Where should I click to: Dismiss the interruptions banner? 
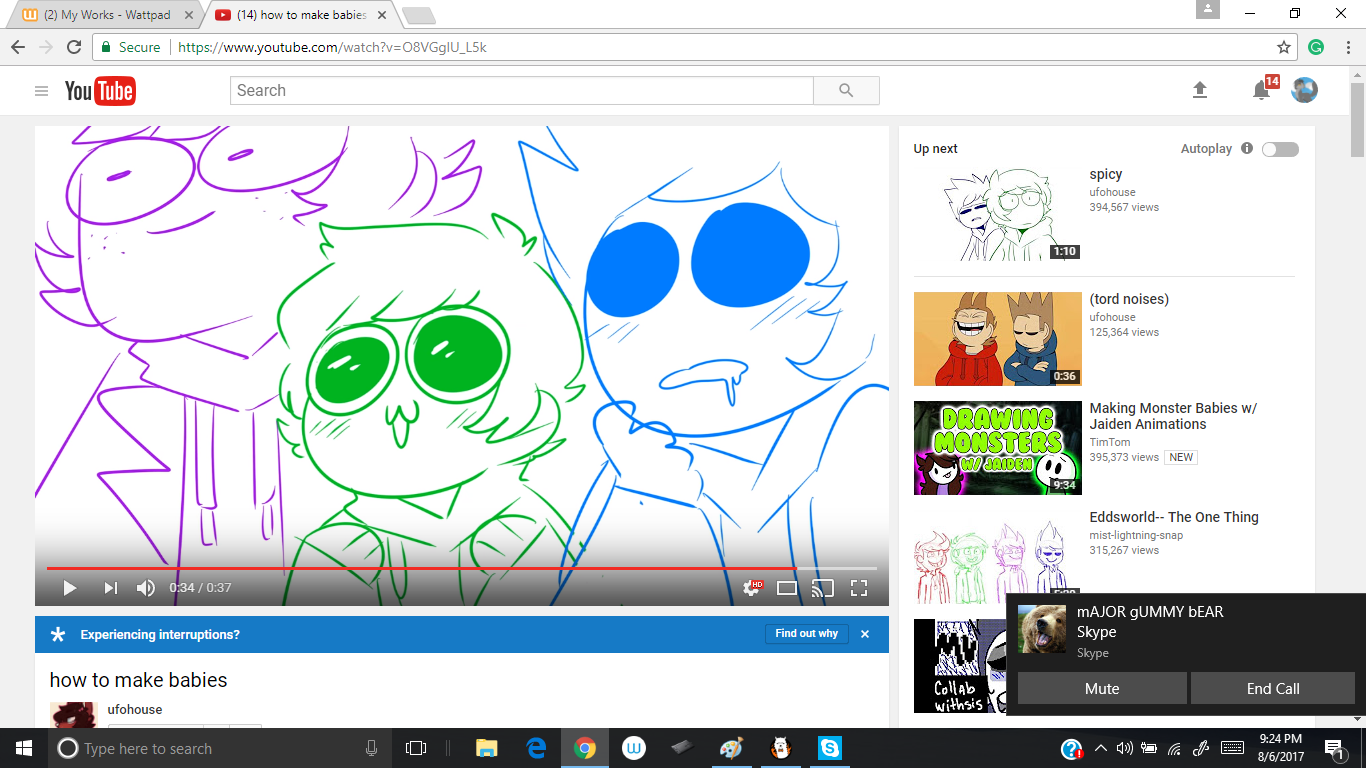coord(865,634)
